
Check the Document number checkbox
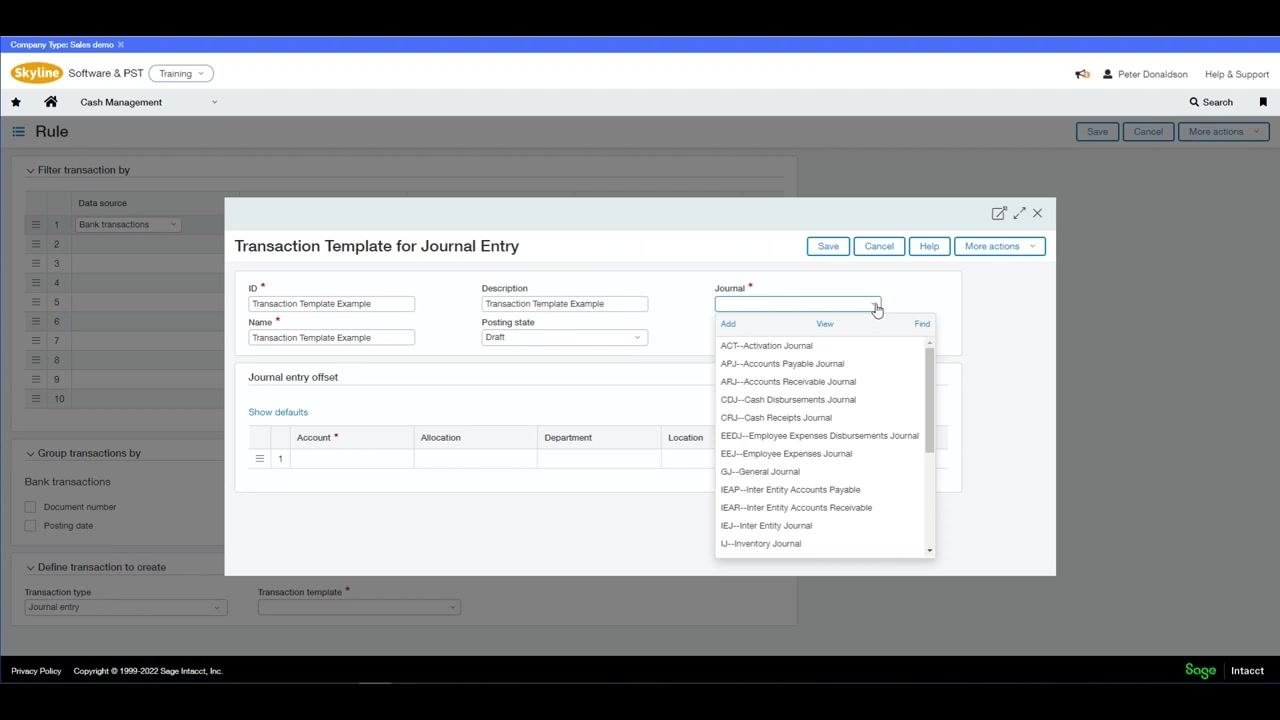tap(30, 507)
